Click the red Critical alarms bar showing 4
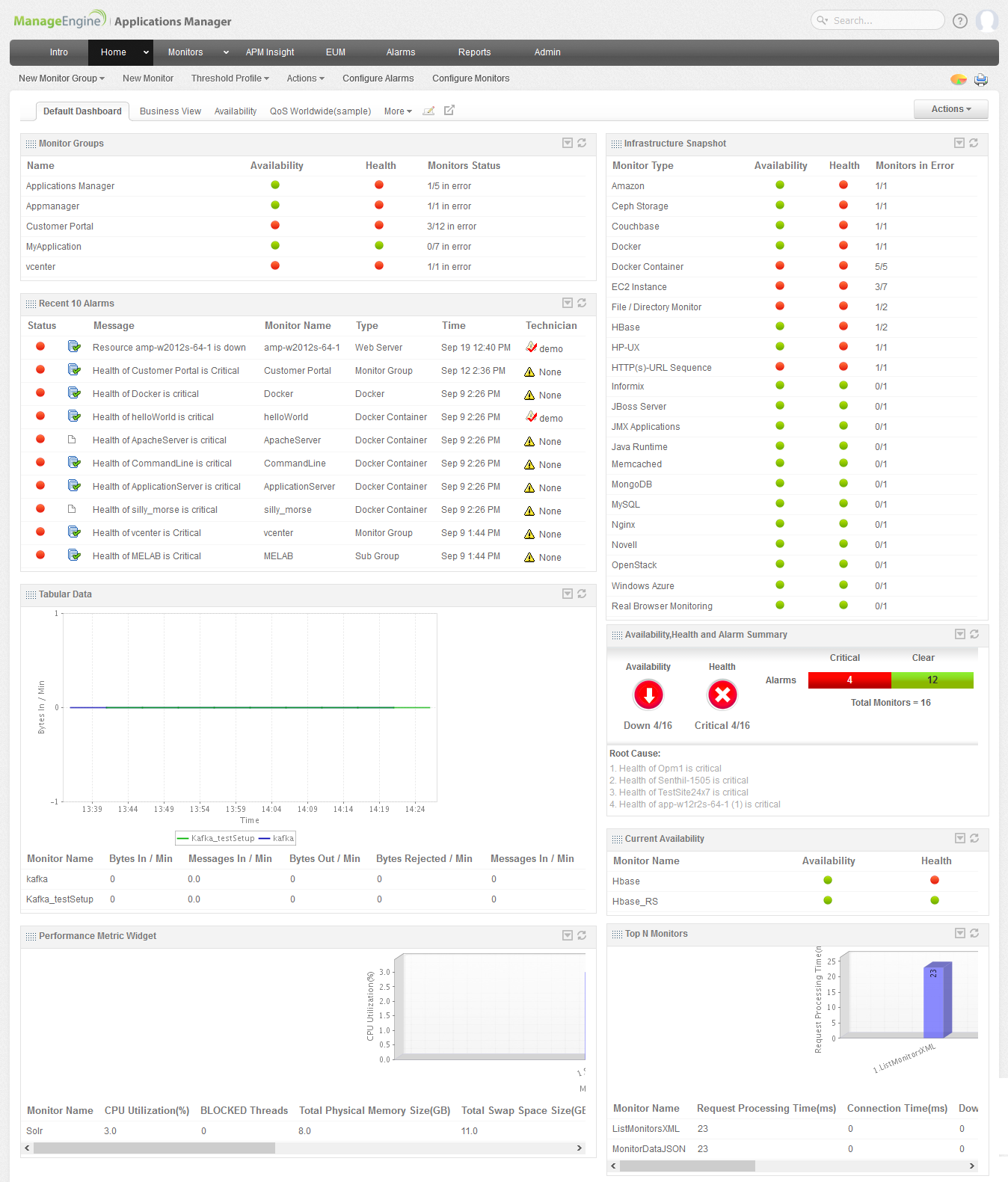This screenshot has height=1182, width=1008. coord(849,680)
